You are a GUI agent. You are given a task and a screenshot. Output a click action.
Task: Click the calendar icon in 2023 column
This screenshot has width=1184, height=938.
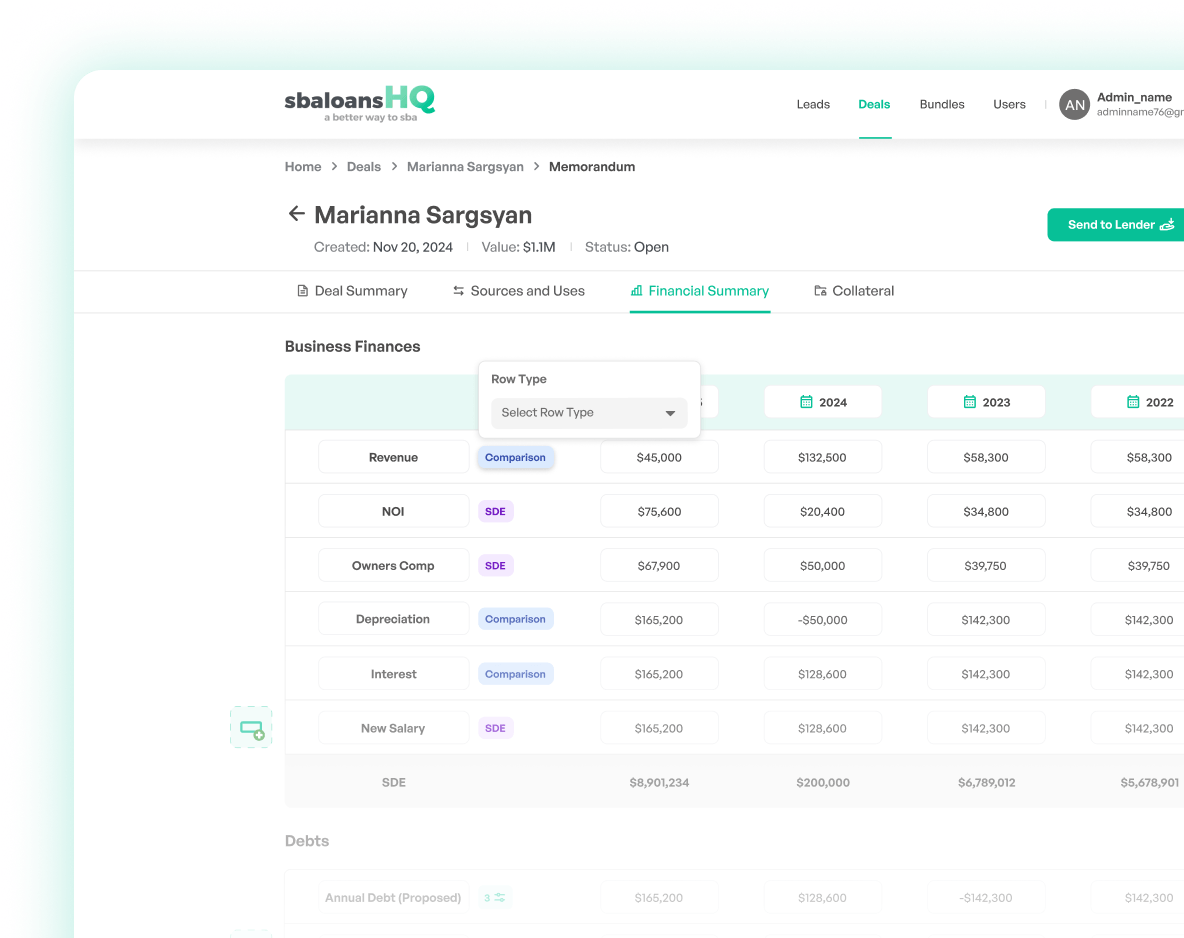969,402
